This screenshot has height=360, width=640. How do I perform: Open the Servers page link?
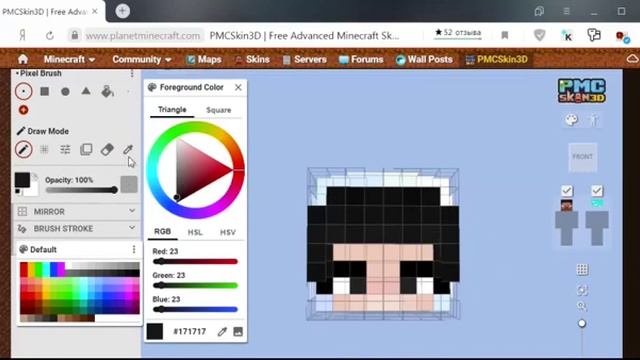tap(304, 60)
